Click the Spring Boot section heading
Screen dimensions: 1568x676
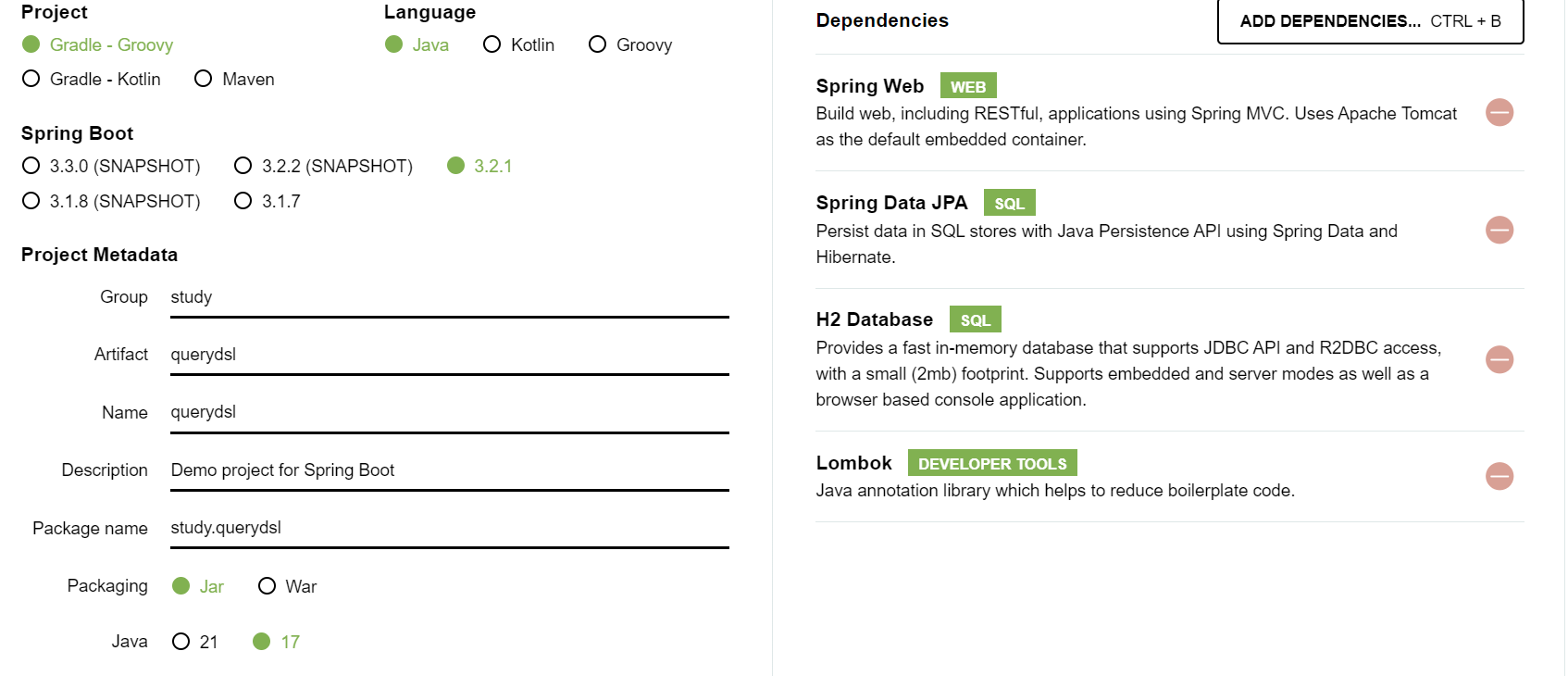click(77, 133)
